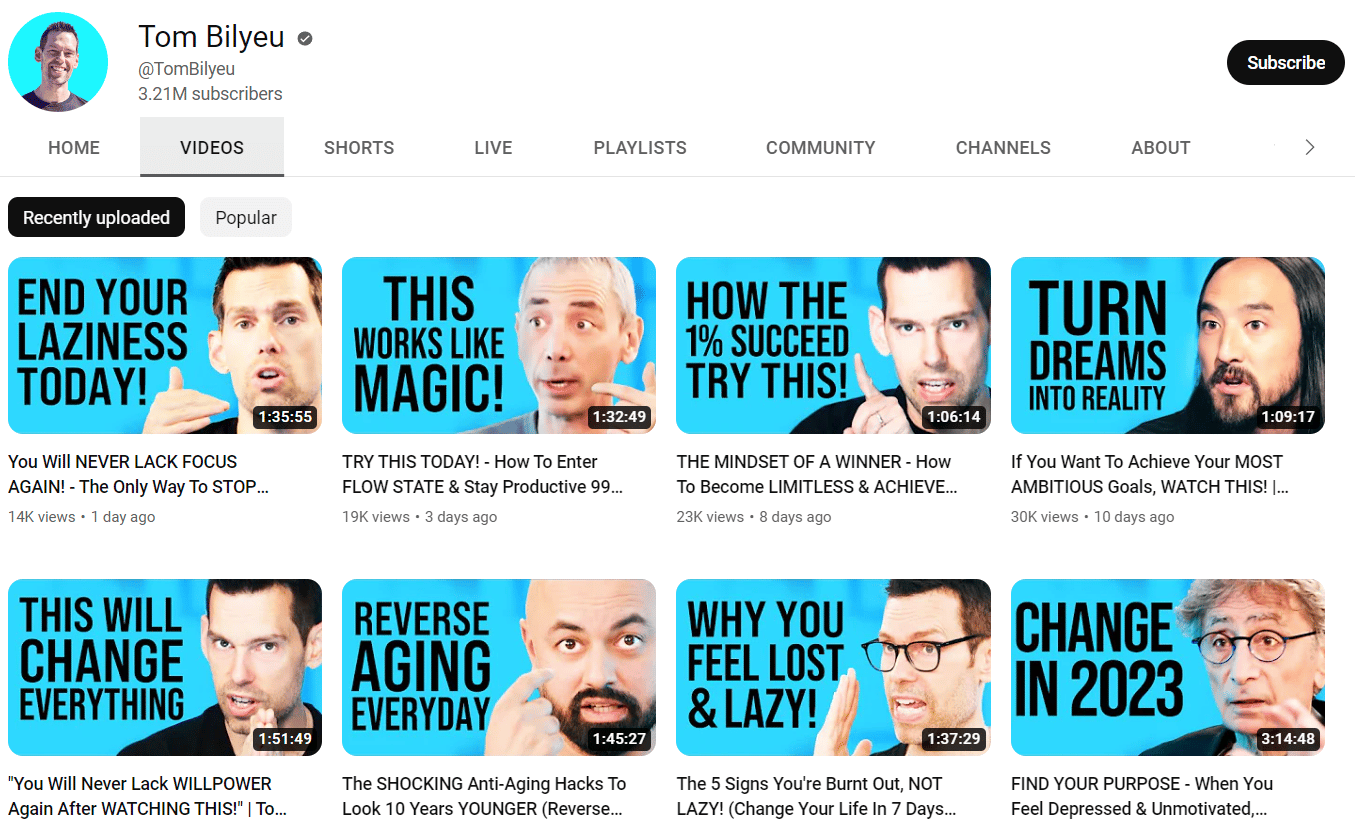The width and height of the screenshot is (1355, 822).
Task: Click the channel name 'Tom Bilyeu'
Action: 211,37
